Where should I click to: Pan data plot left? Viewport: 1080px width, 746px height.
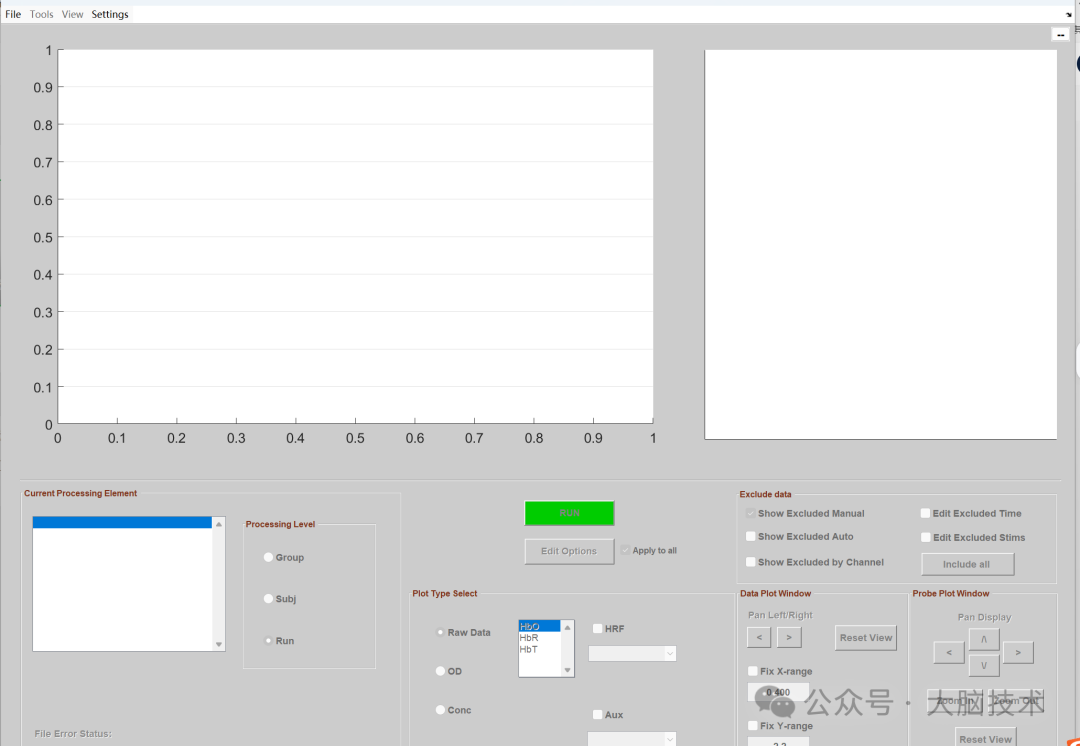point(759,637)
